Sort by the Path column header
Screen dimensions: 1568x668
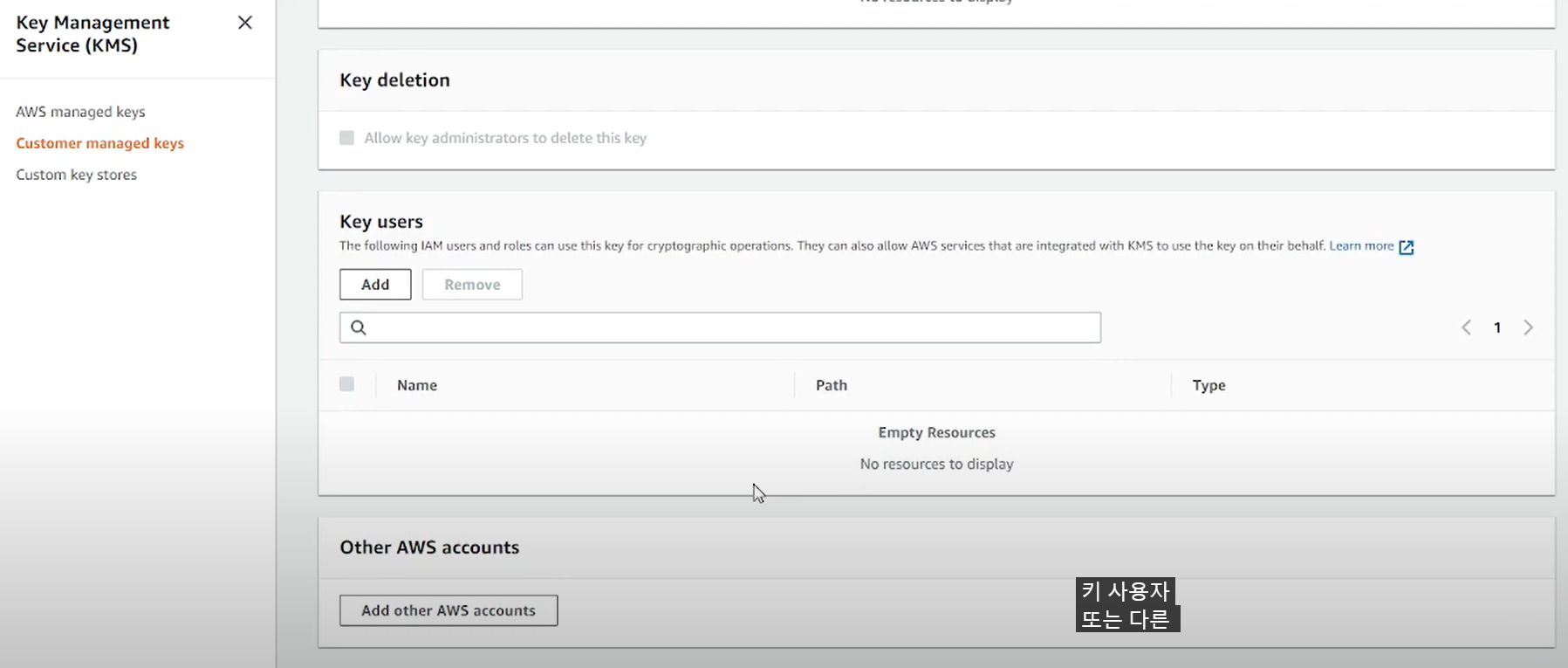(x=832, y=385)
